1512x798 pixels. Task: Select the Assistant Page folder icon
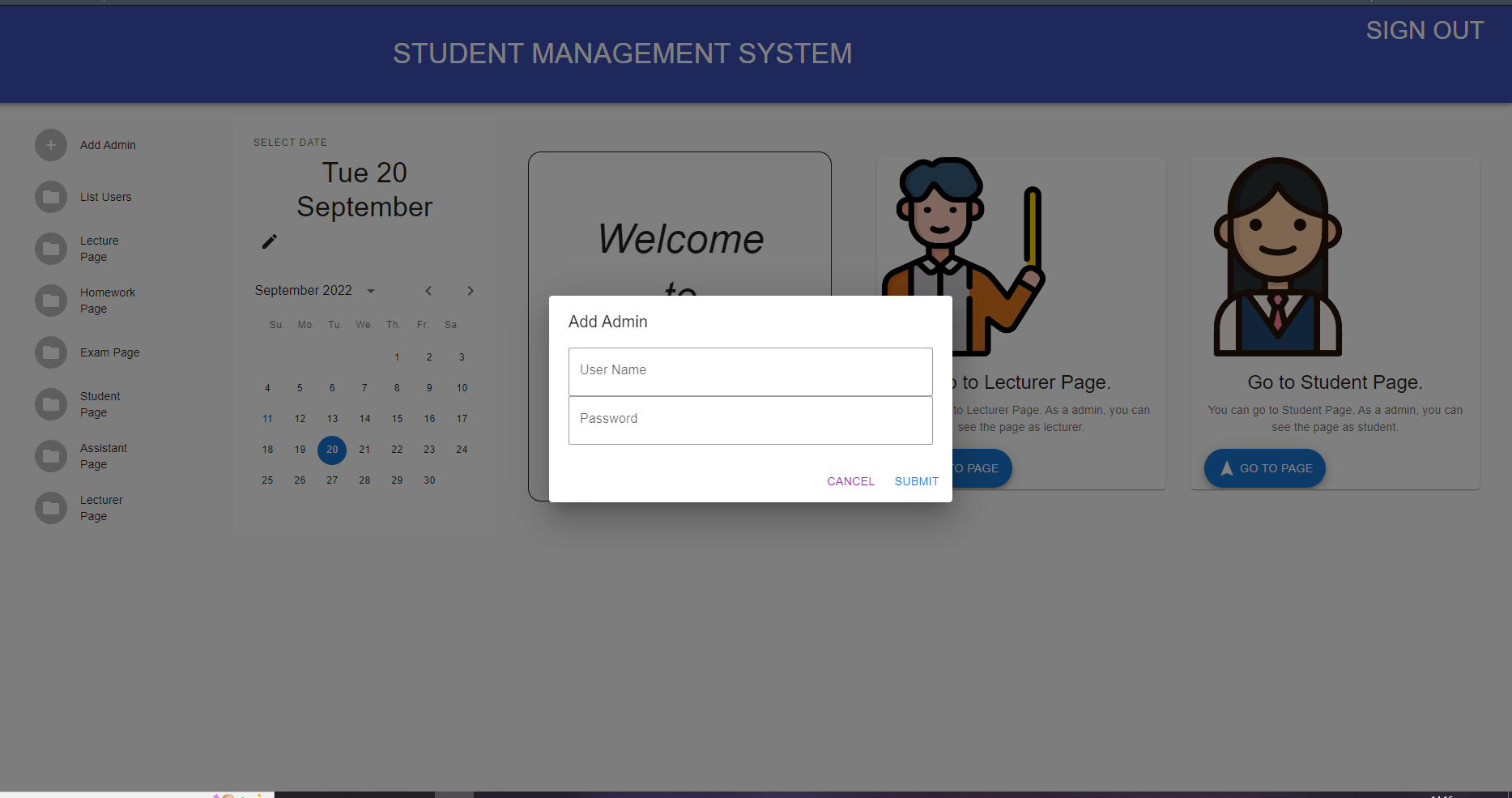(x=50, y=456)
